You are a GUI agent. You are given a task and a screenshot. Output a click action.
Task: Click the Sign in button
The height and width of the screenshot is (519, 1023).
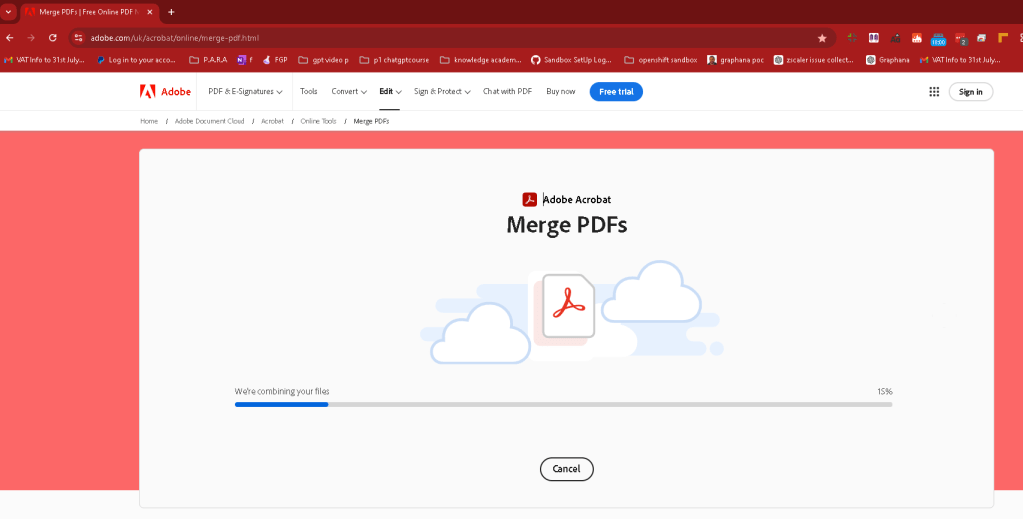[970, 91]
